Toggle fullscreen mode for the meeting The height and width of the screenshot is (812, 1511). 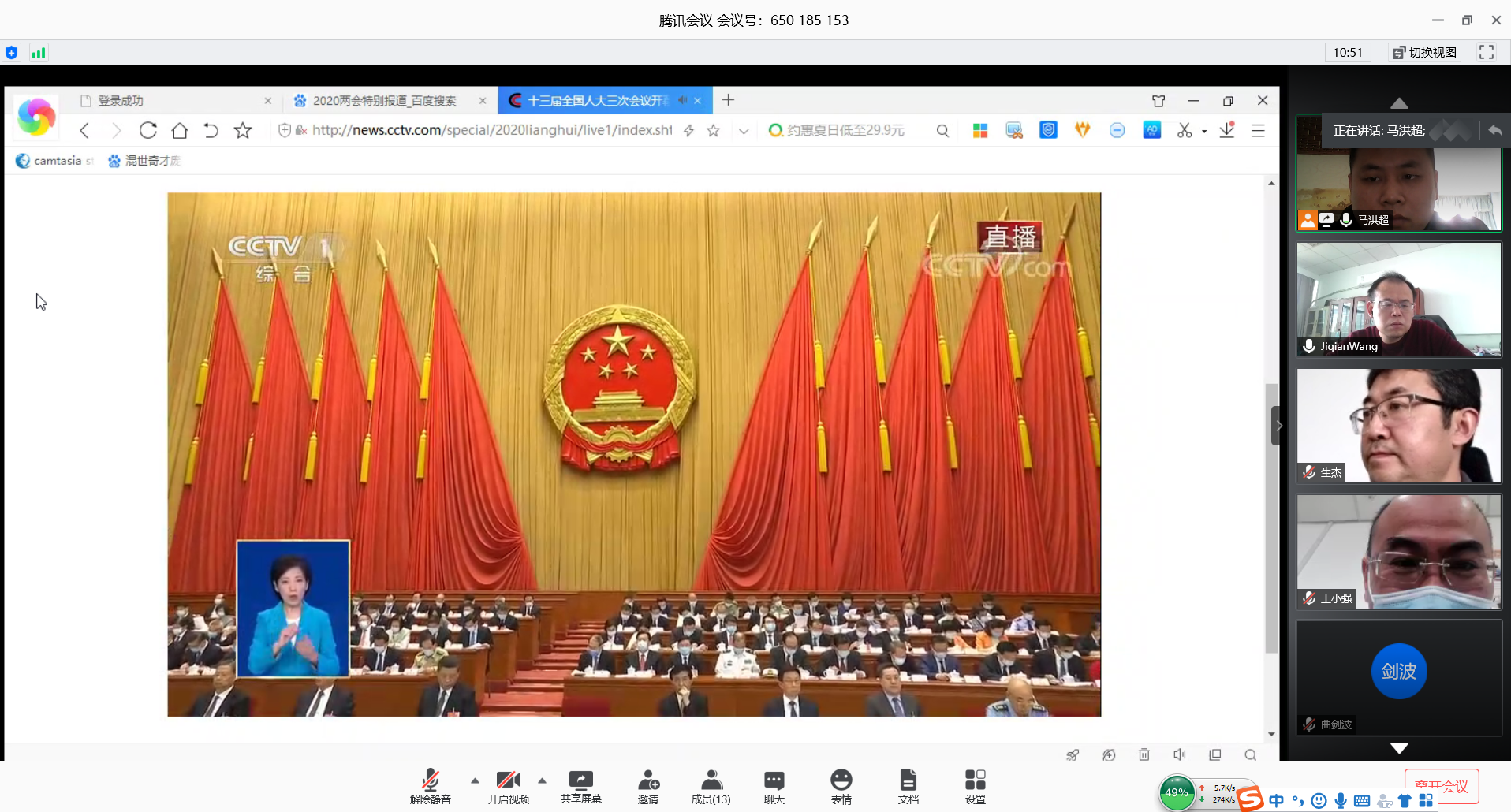click(1487, 52)
